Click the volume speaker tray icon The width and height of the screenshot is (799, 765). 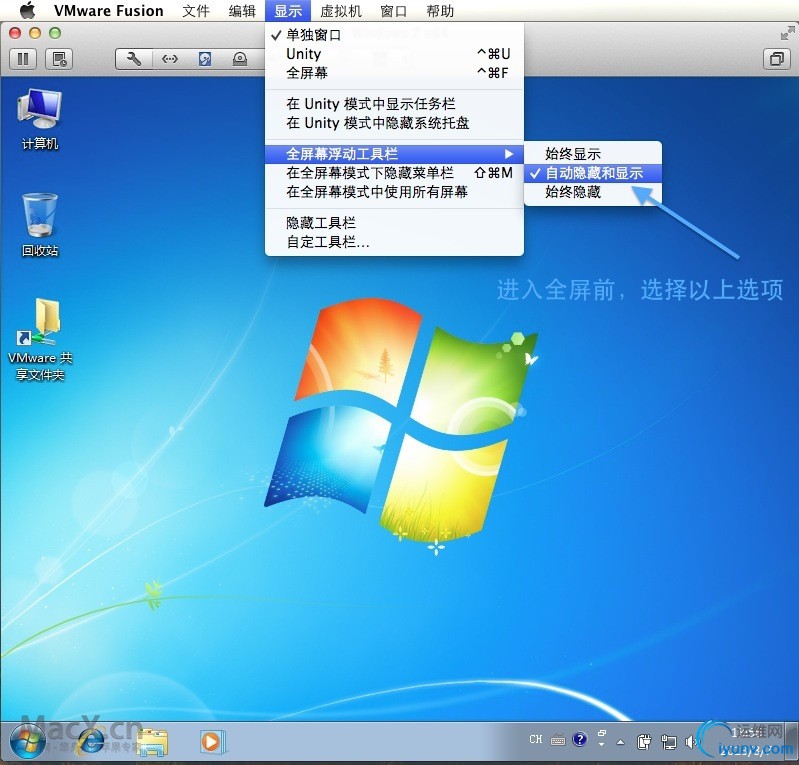(x=691, y=742)
